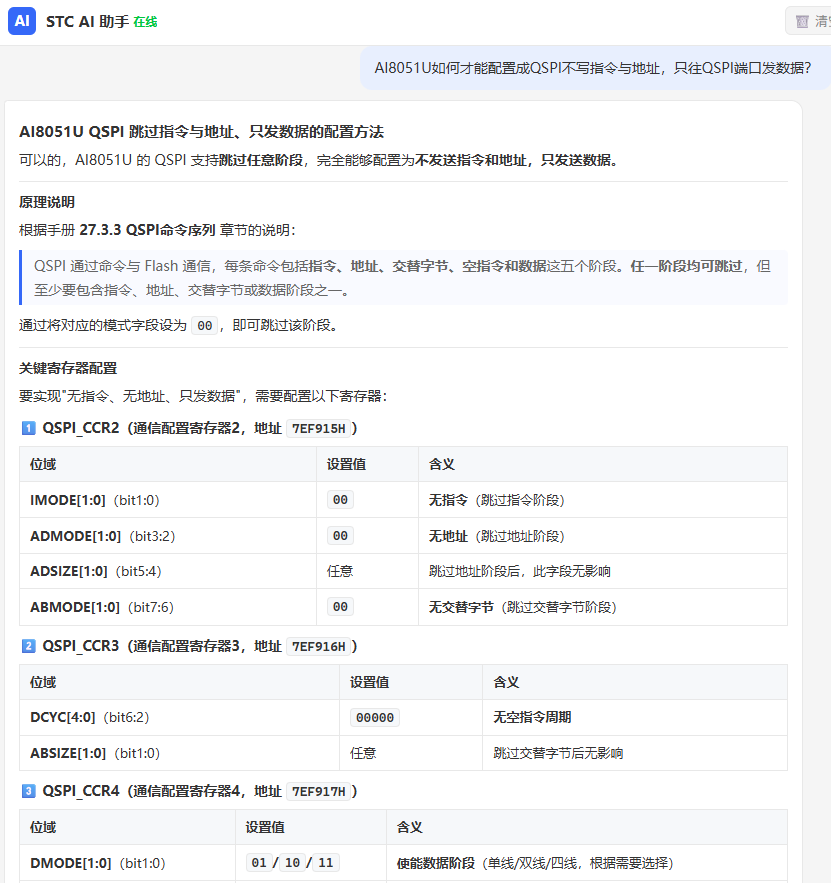Image resolution: width=831 pixels, height=883 pixels.
Task: Click the 使能数据阶段 meaning cell
Action: pyautogui.click(x=587, y=863)
